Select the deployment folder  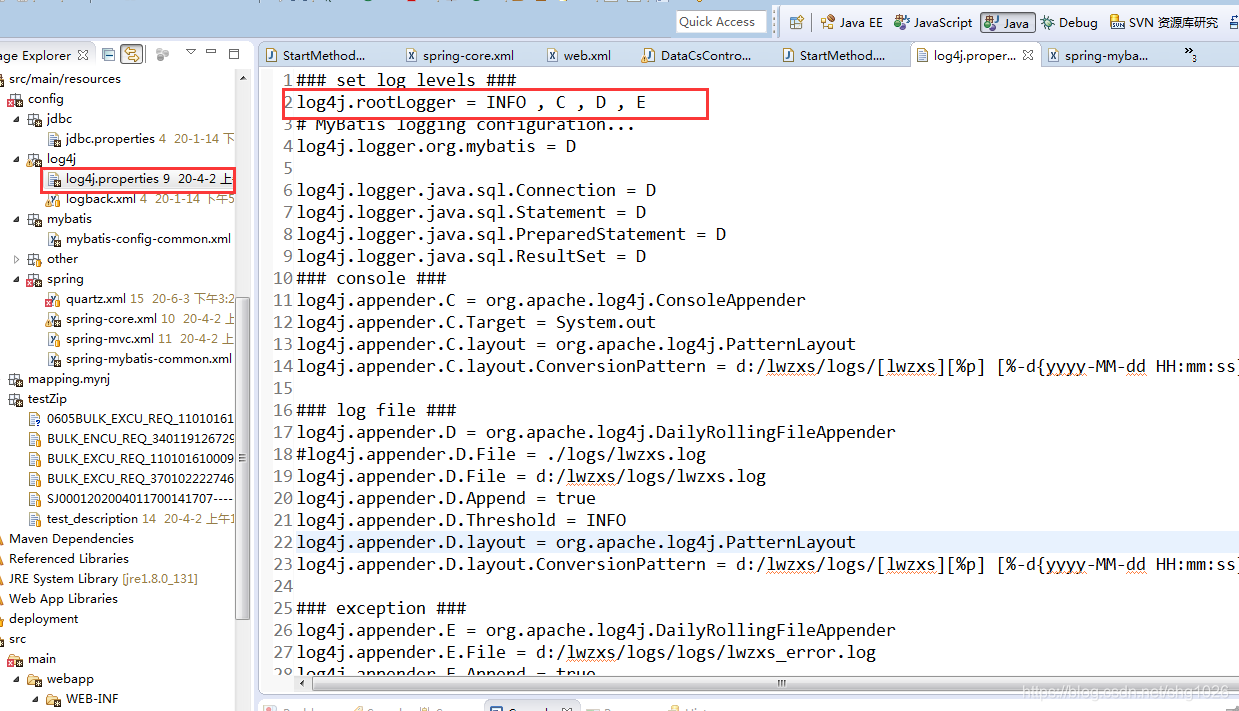point(44,619)
